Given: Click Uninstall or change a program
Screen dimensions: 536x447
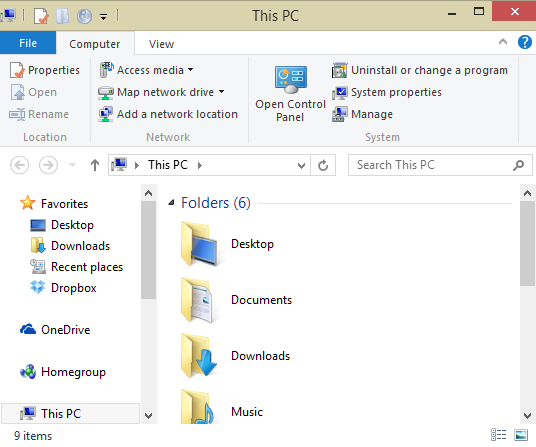Looking at the screenshot, I should coord(419,70).
